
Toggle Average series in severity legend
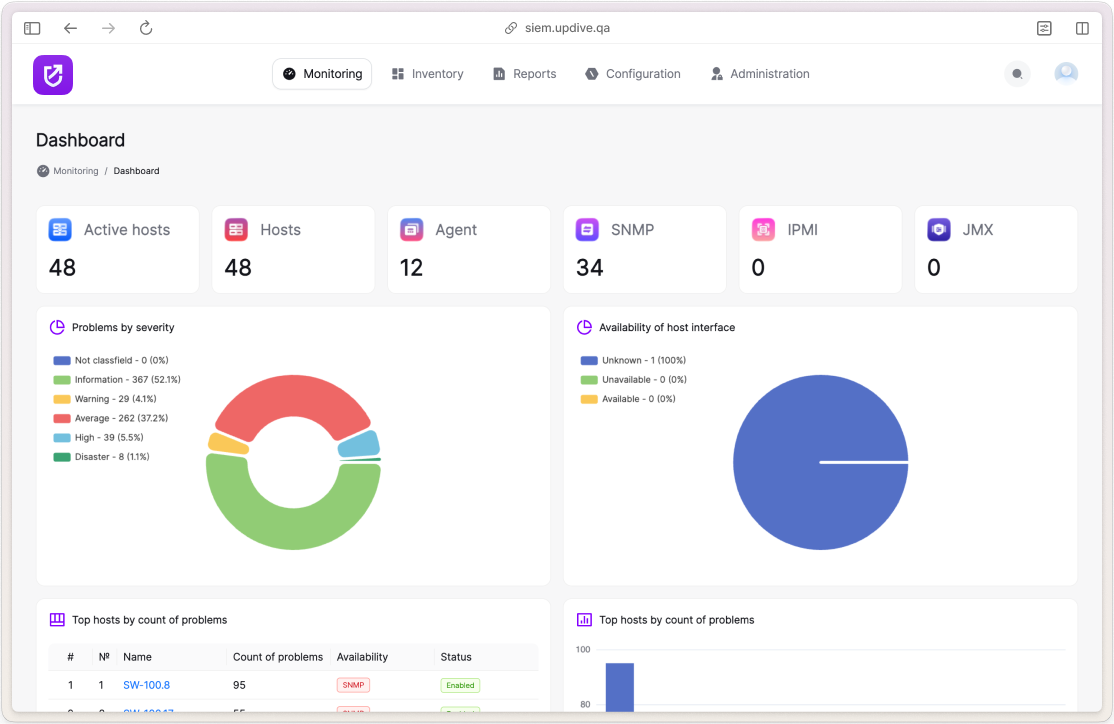[x=111, y=418]
